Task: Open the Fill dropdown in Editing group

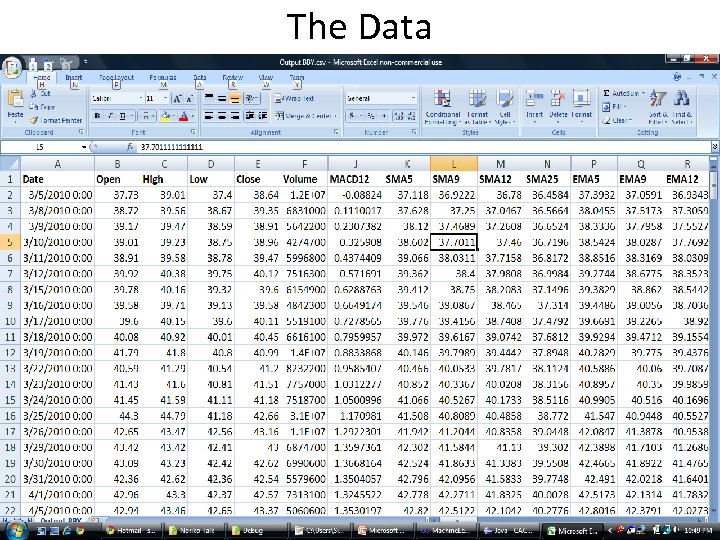Action: [614, 107]
